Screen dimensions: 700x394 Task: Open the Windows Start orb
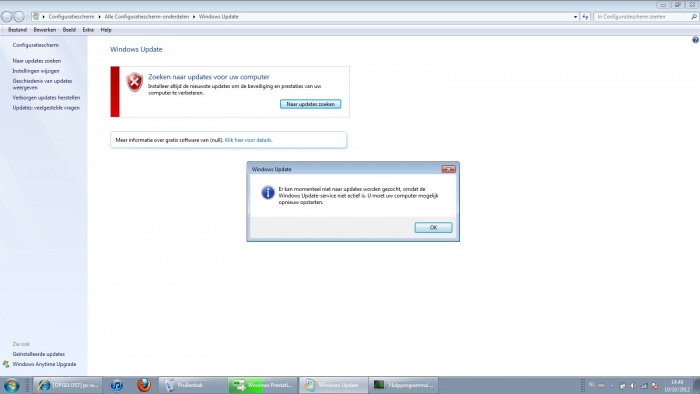[x=11, y=385]
